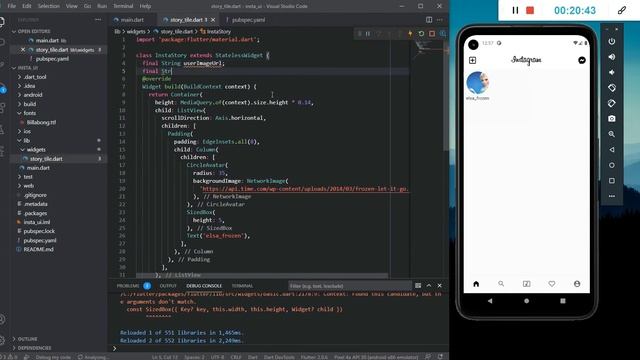Open messenger icon in Instagram app header
640x360 pixels.
point(582,60)
